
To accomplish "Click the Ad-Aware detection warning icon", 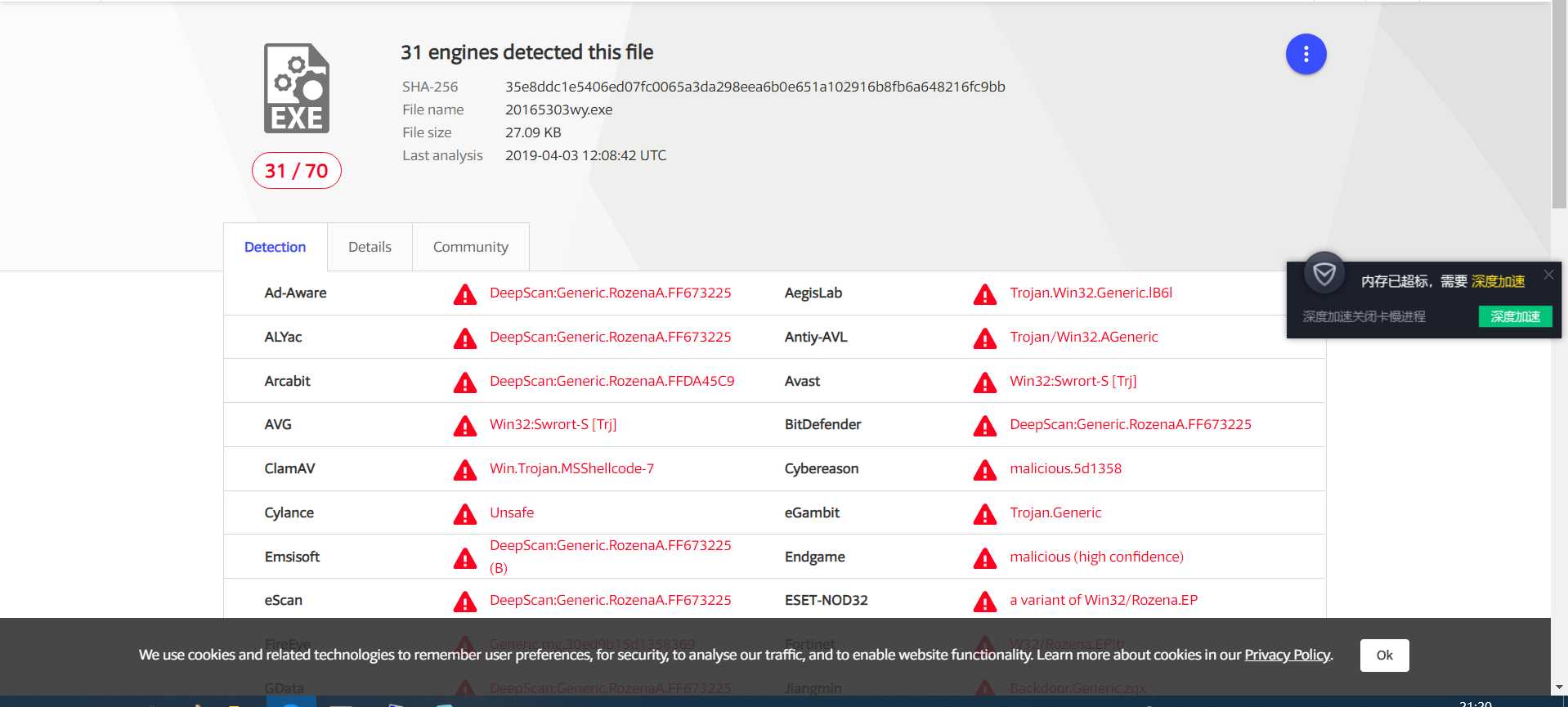I will [465, 294].
